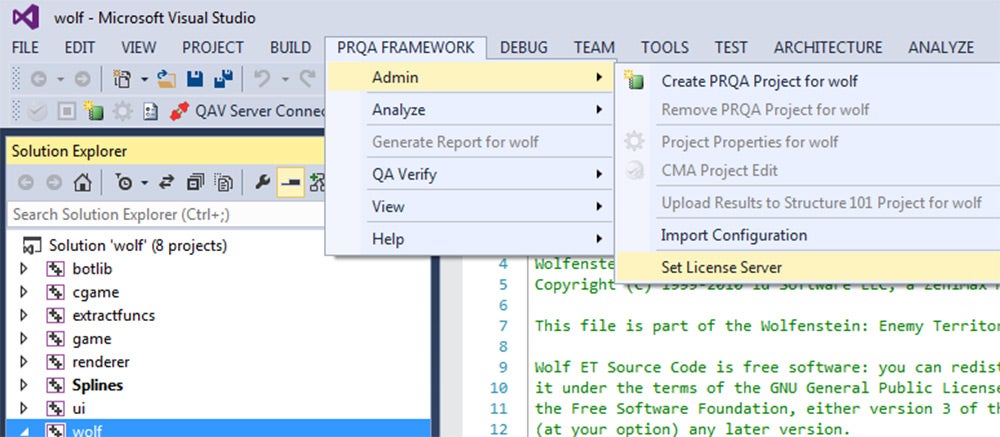Screen dimensions: 1000x437
Task: Open the PROJECT menu
Action: (x=213, y=48)
